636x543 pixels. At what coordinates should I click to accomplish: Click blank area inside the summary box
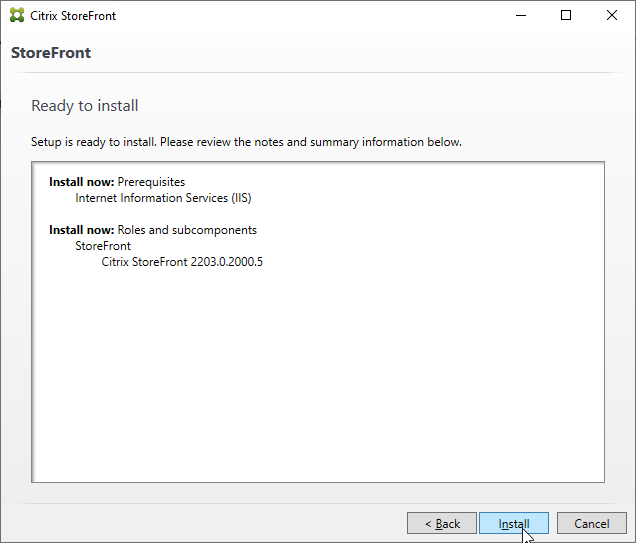point(320,380)
